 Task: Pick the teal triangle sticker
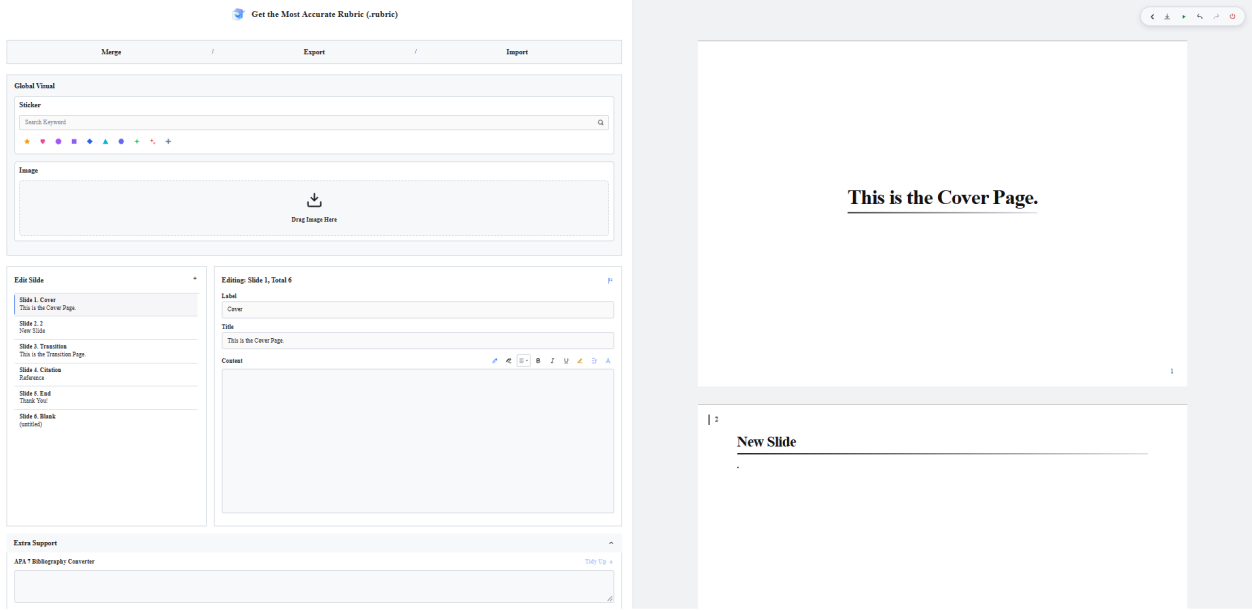(x=105, y=142)
